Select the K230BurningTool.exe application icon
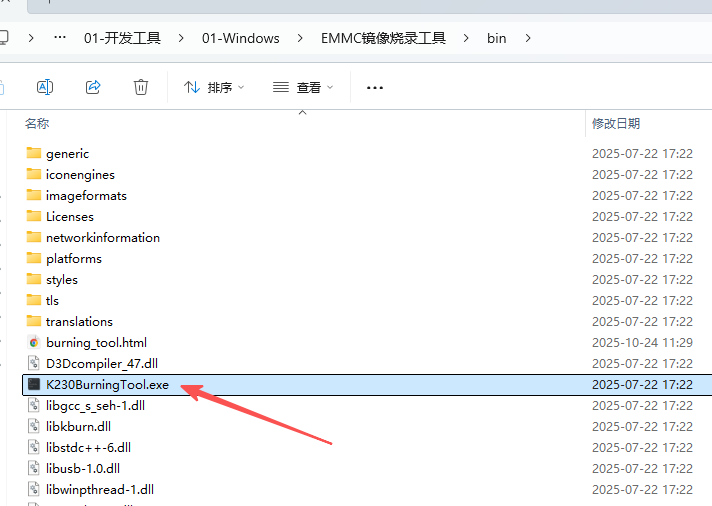Viewport: 712px width, 506px height. click(34, 385)
